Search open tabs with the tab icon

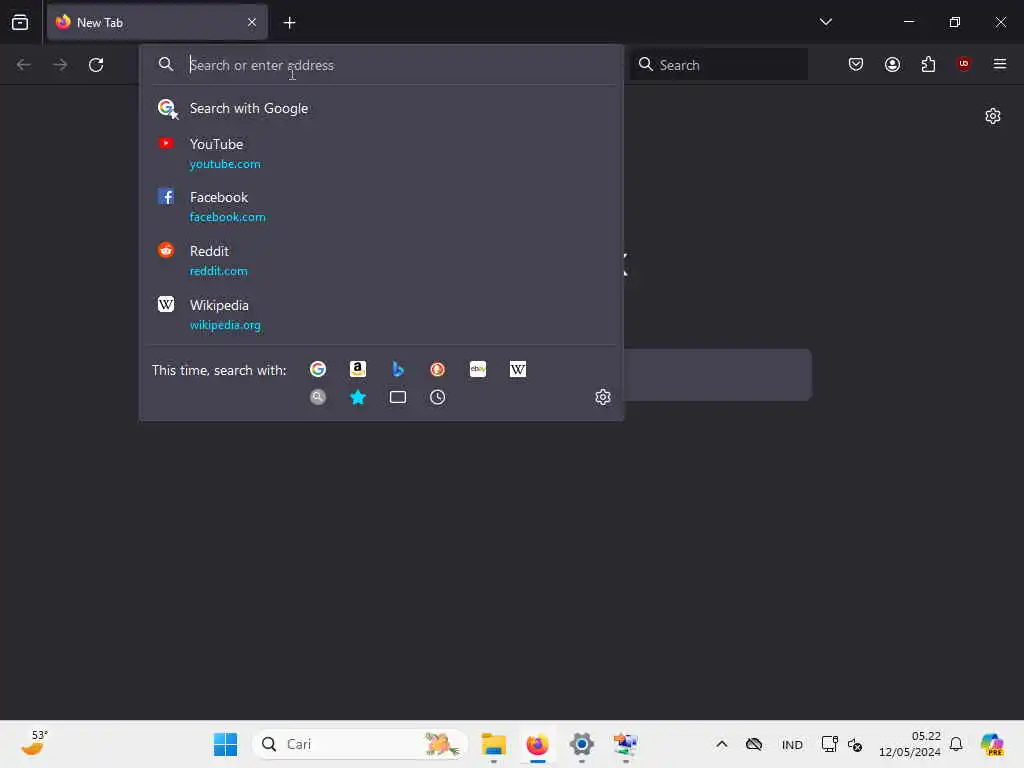click(x=398, y=397)
